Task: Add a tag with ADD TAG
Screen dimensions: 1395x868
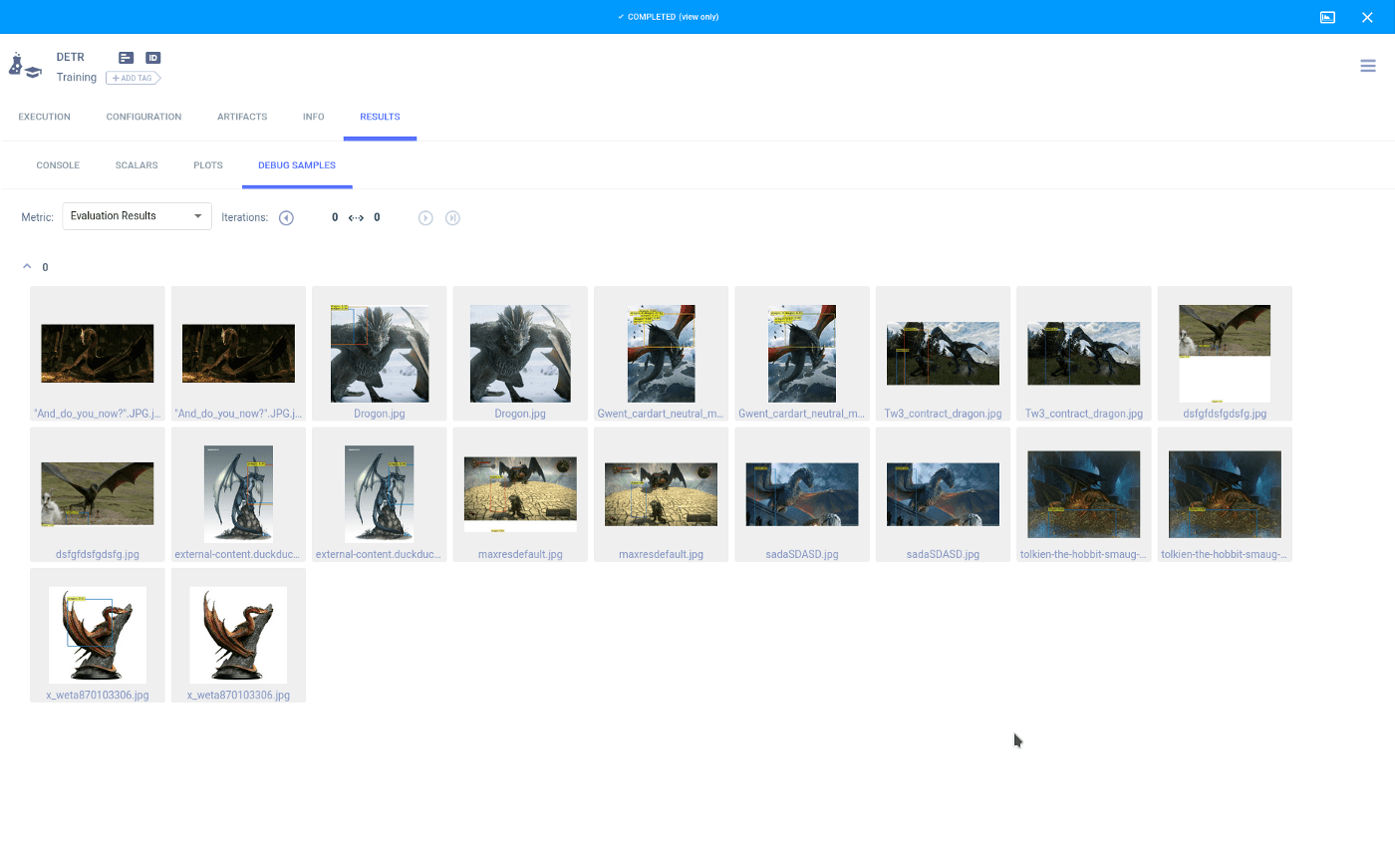Action: [x=133, y=78]
